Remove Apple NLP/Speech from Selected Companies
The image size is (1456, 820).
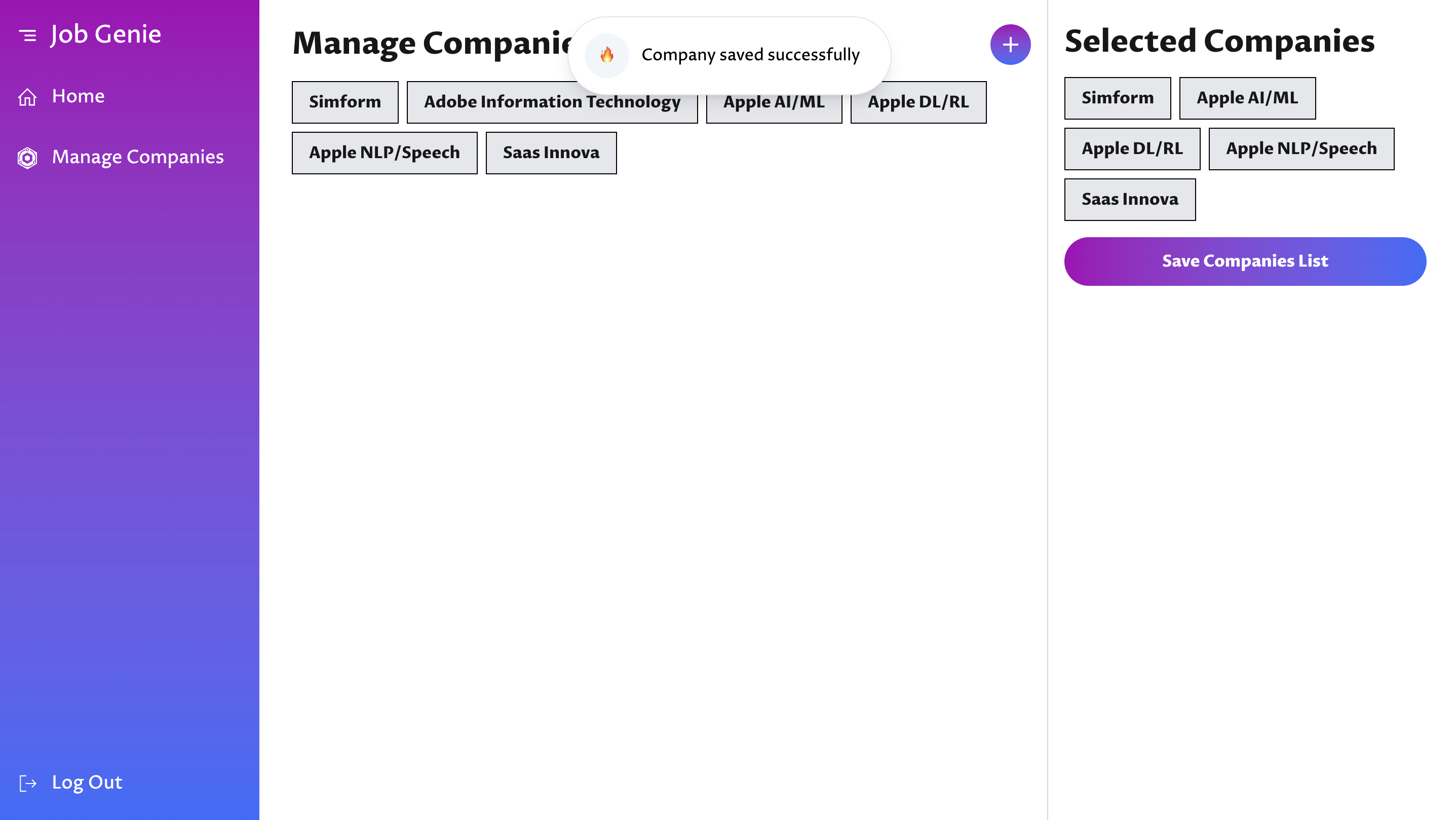(1301, 148)
